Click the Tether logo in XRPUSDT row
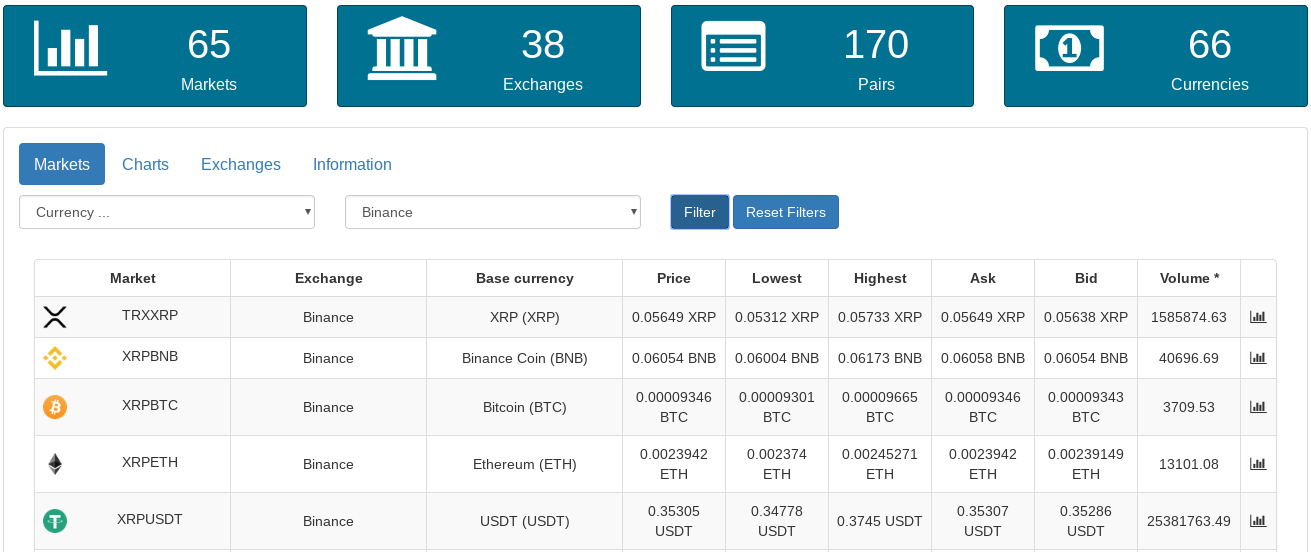The width and height of the screenshot is (1311, 552). pyautogui.click(x=54, y=521)
